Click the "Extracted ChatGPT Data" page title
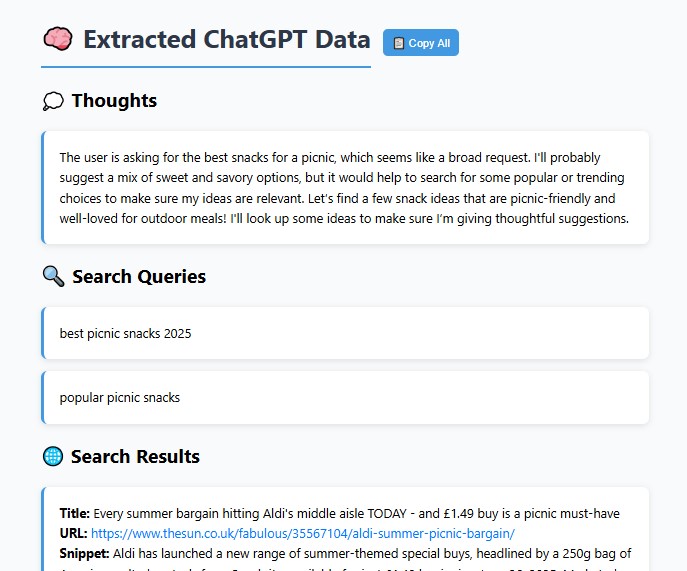Screen dimensions: 687x571 [226, 40]
